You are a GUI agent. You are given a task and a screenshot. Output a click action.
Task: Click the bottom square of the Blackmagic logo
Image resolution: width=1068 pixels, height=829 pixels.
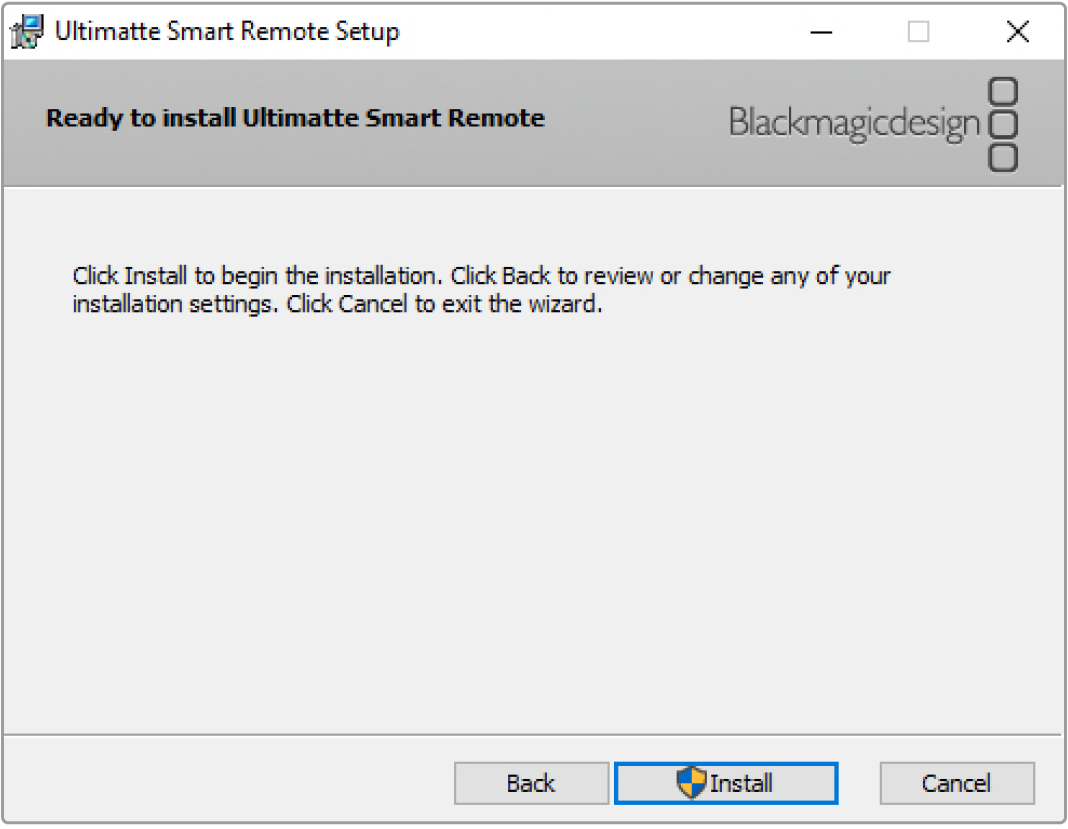pos(1003,158)
